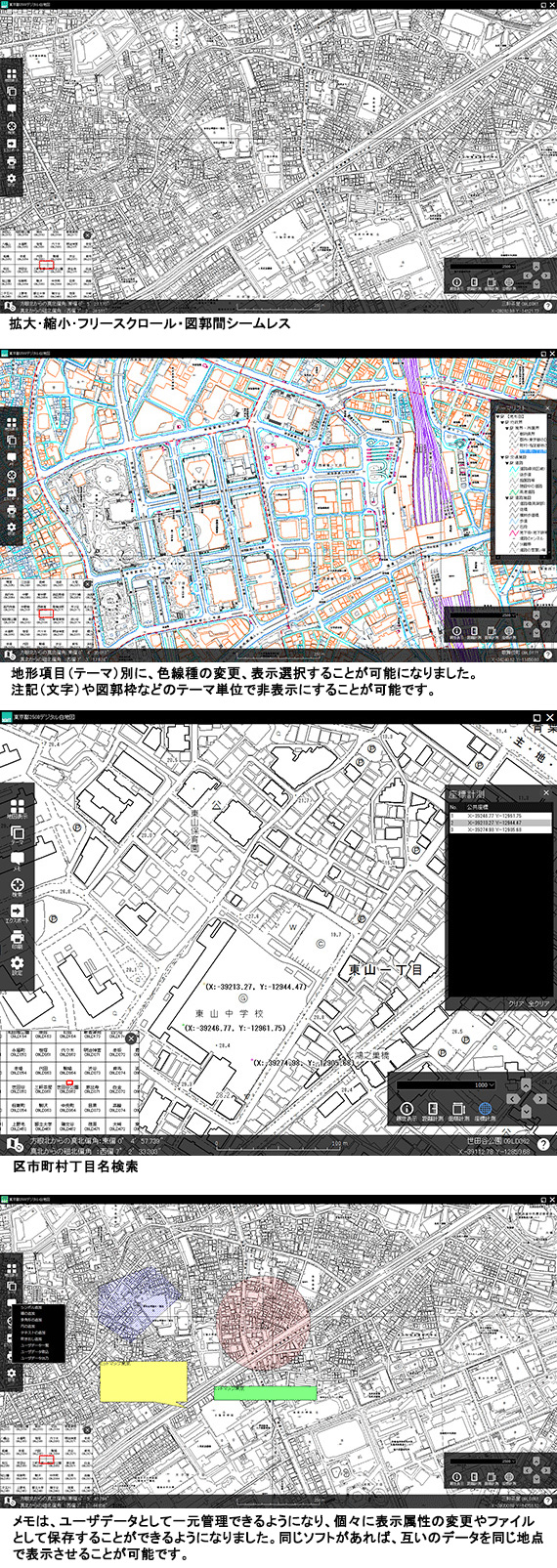This screenshot has width=557, height=1568.
Task: Click magenta line swatch in テーマリスト
Action: (513, 532)
